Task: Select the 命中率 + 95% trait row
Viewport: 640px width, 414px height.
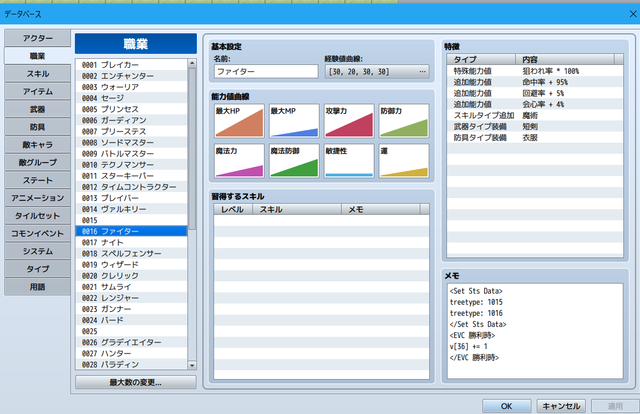Action: [x=535, y=82]
